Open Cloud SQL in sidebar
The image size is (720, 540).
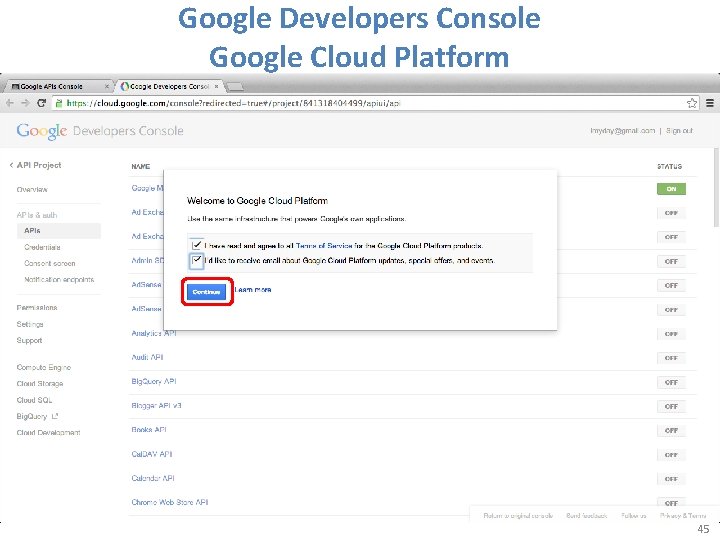34,400
